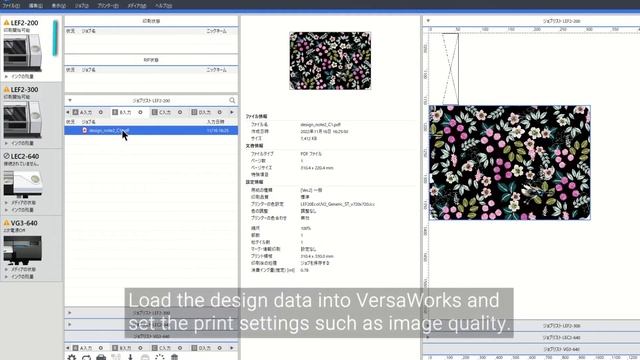640x360 pixels.
Task: Click the dotted-circle RIP icon in the bottom toolbar
Action: (x=160, y=358)
